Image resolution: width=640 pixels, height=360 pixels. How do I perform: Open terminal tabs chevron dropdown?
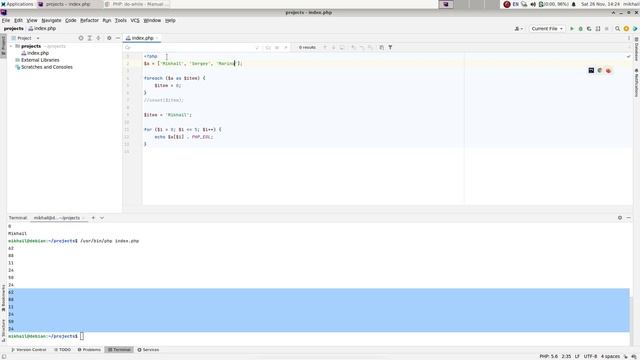(x=102, y=218)
